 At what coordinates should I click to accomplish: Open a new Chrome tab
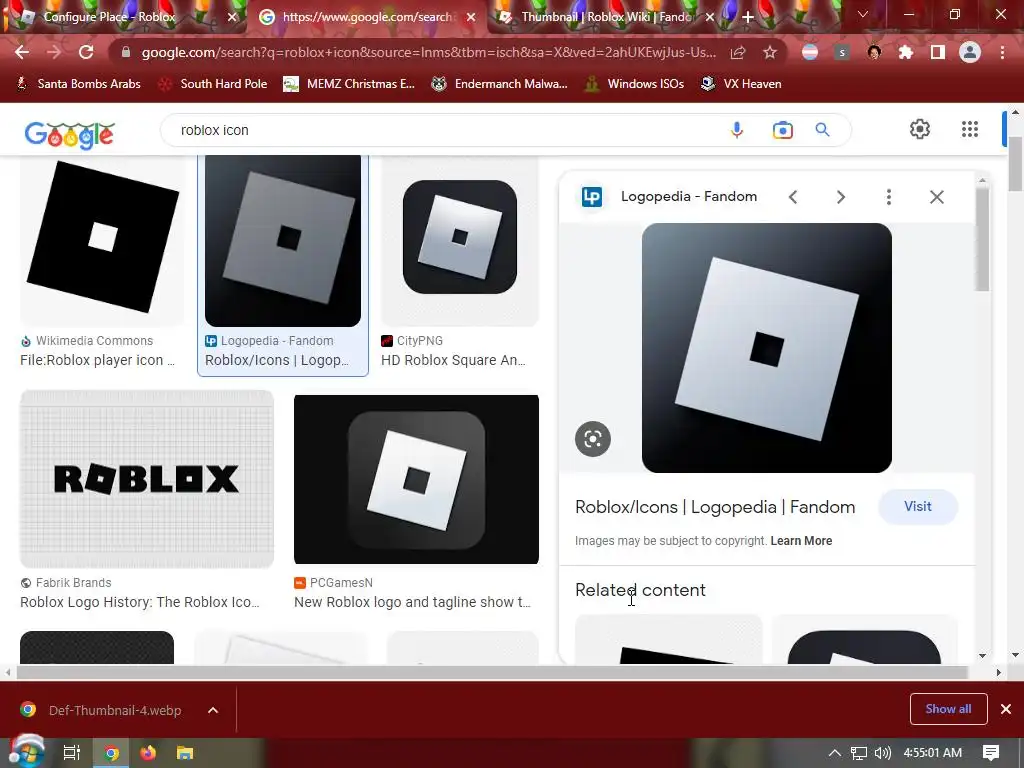tap(748, 17)
